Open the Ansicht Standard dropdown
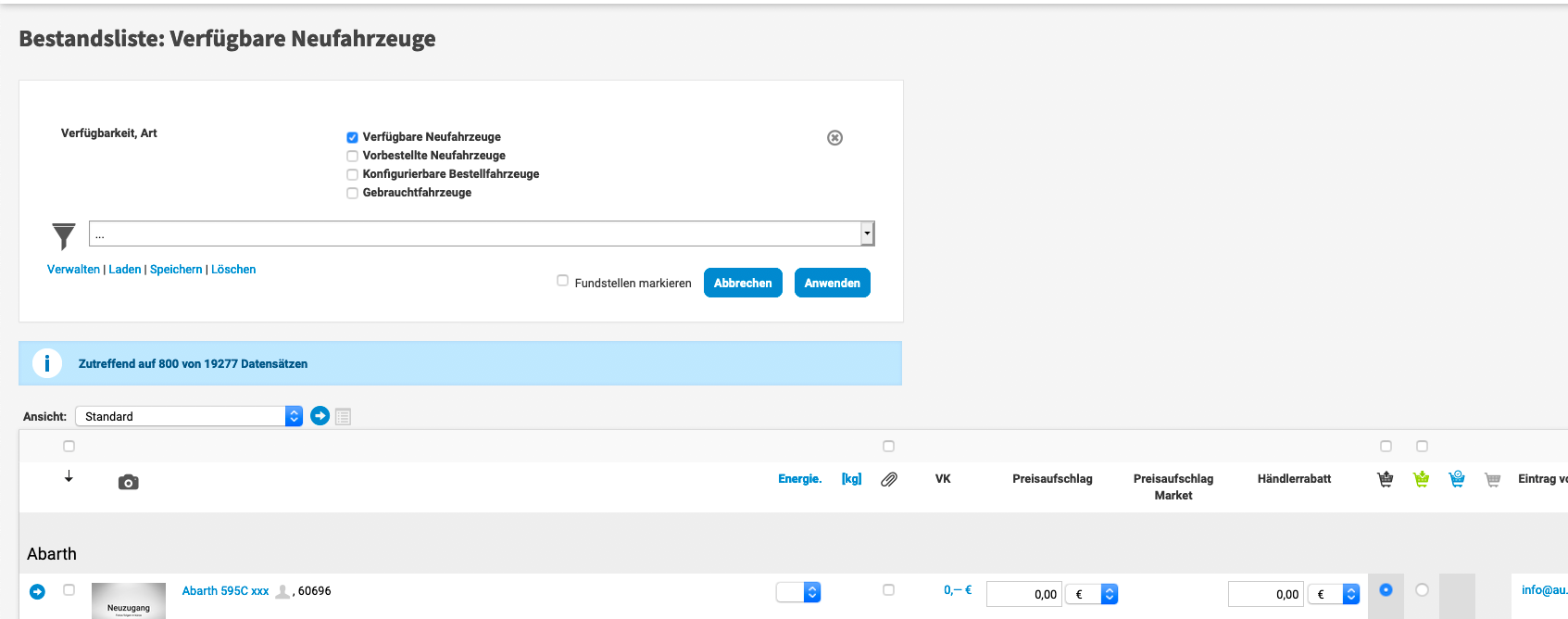1568x619 pixels. coord(189,416)
